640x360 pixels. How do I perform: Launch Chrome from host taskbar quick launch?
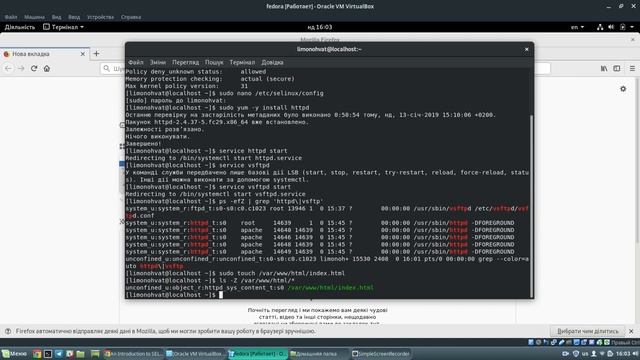[37, 354]
